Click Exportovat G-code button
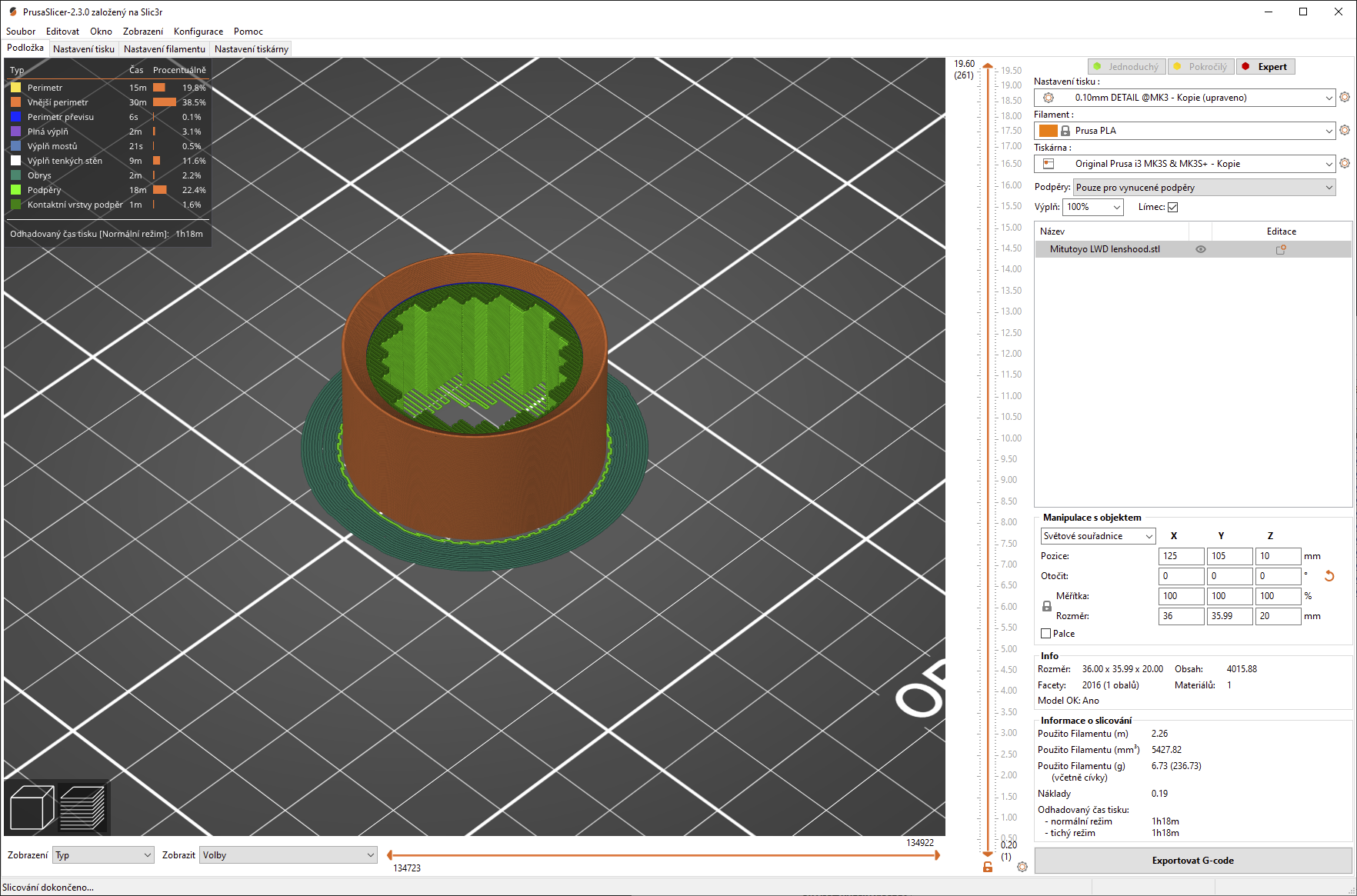1357x896 pixels. coord(1192,861)
